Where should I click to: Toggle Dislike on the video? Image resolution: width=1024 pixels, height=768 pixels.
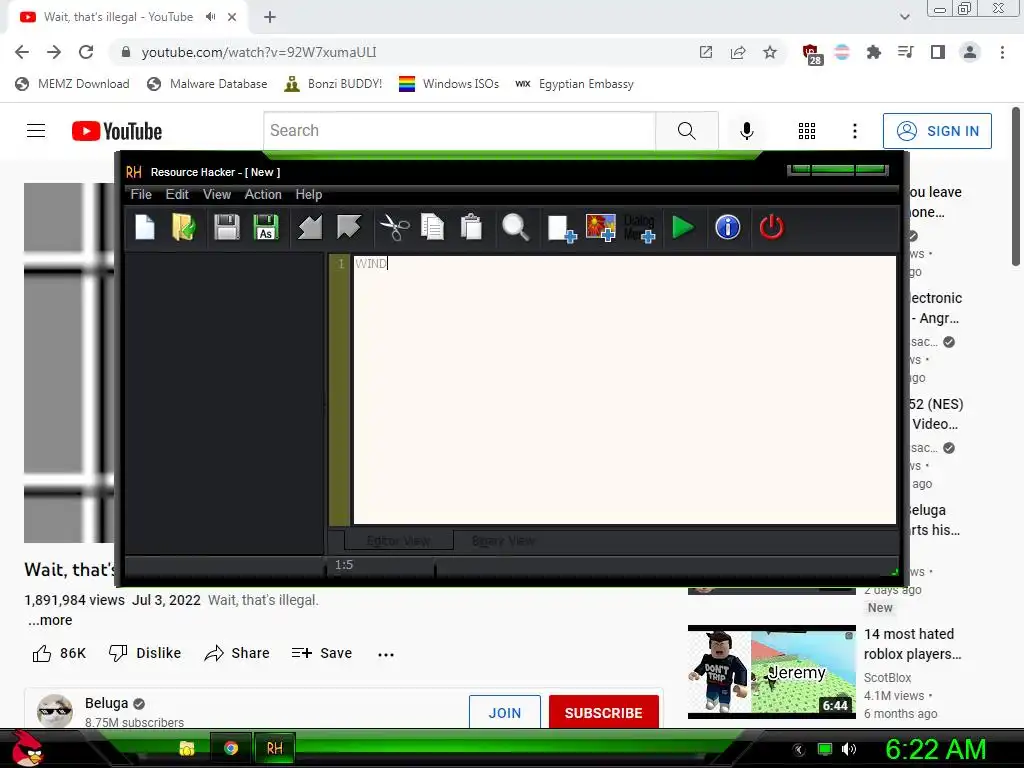click(144, 653)
